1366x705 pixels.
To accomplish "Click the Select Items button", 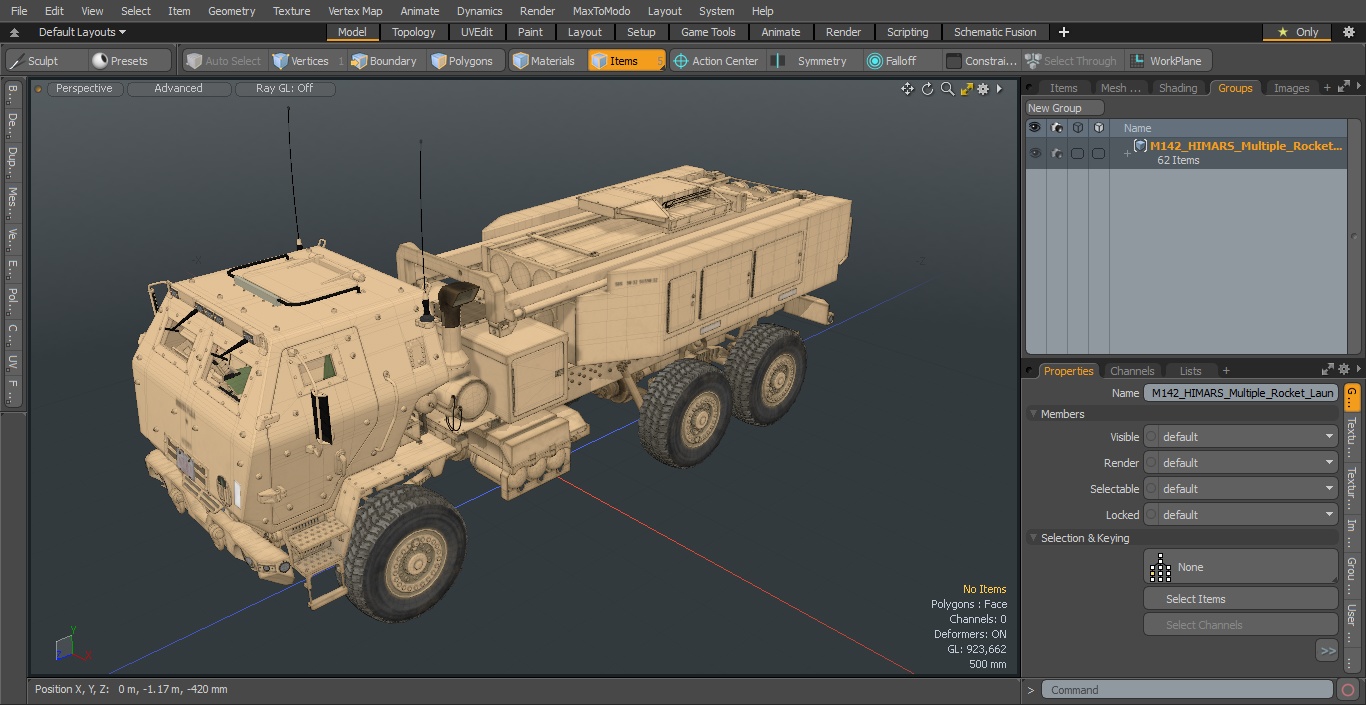I will pyautogui.click(x=1240, y=599).
